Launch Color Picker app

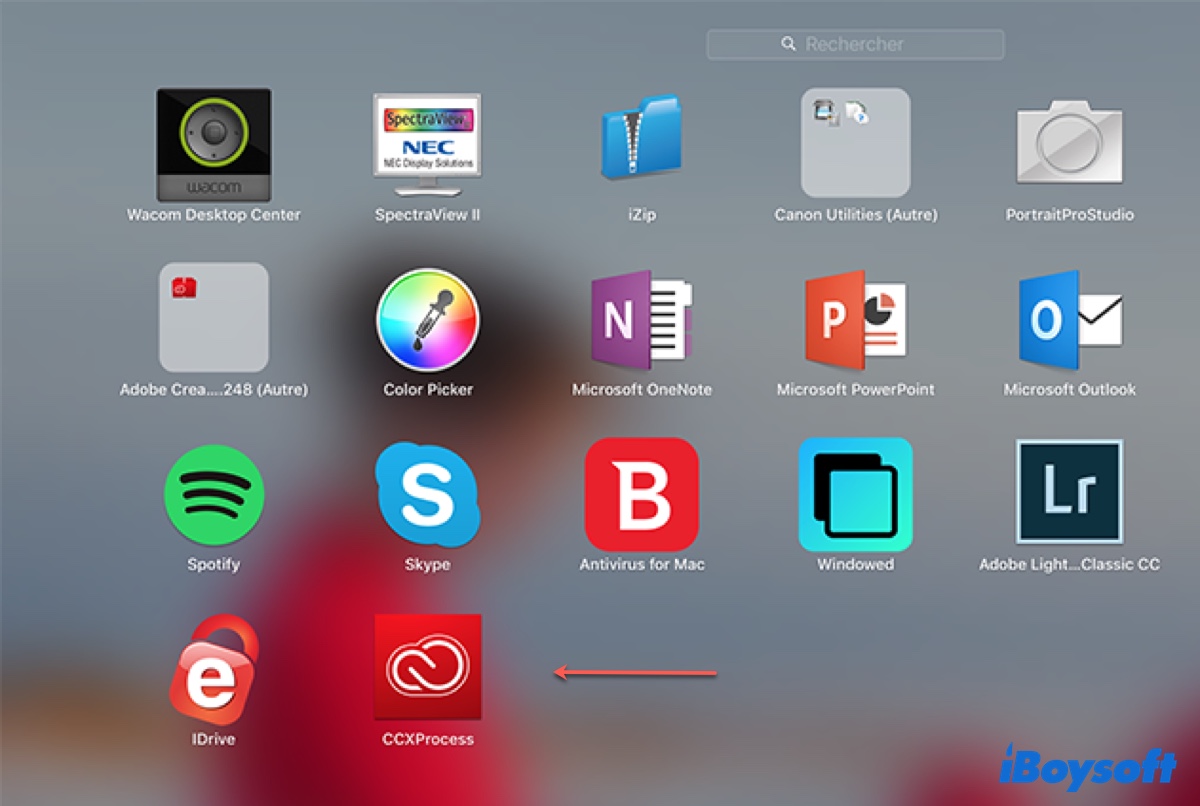428,320
